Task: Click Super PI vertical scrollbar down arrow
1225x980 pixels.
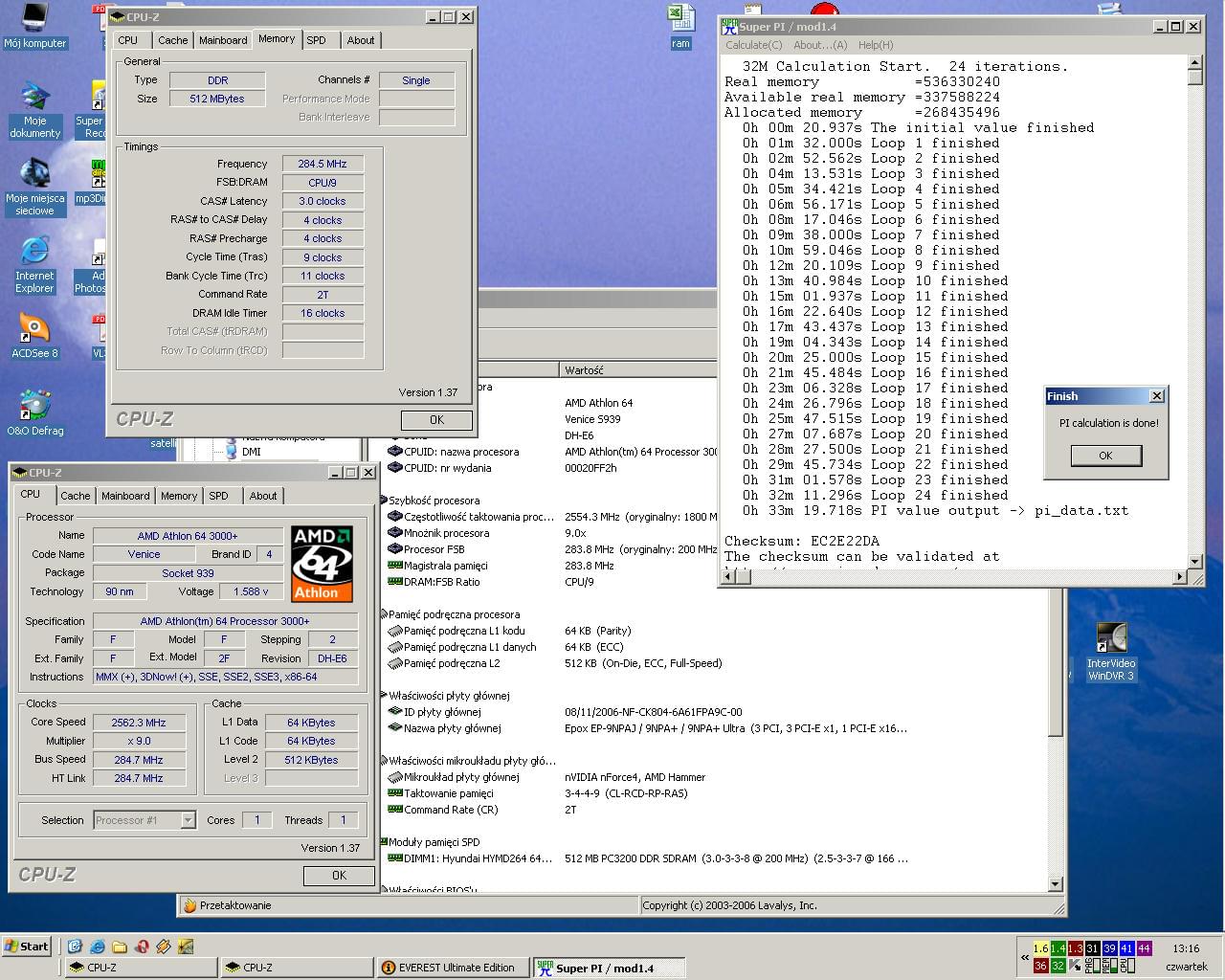Action: [x=1194, y=561]
